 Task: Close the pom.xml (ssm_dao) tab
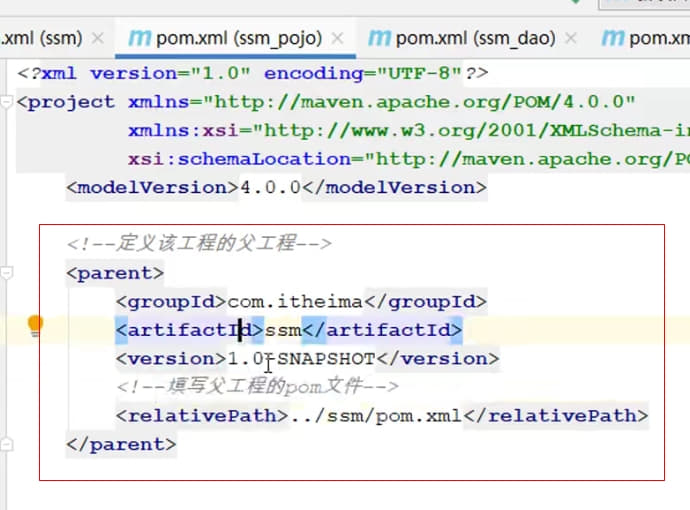tap(571, 39)
